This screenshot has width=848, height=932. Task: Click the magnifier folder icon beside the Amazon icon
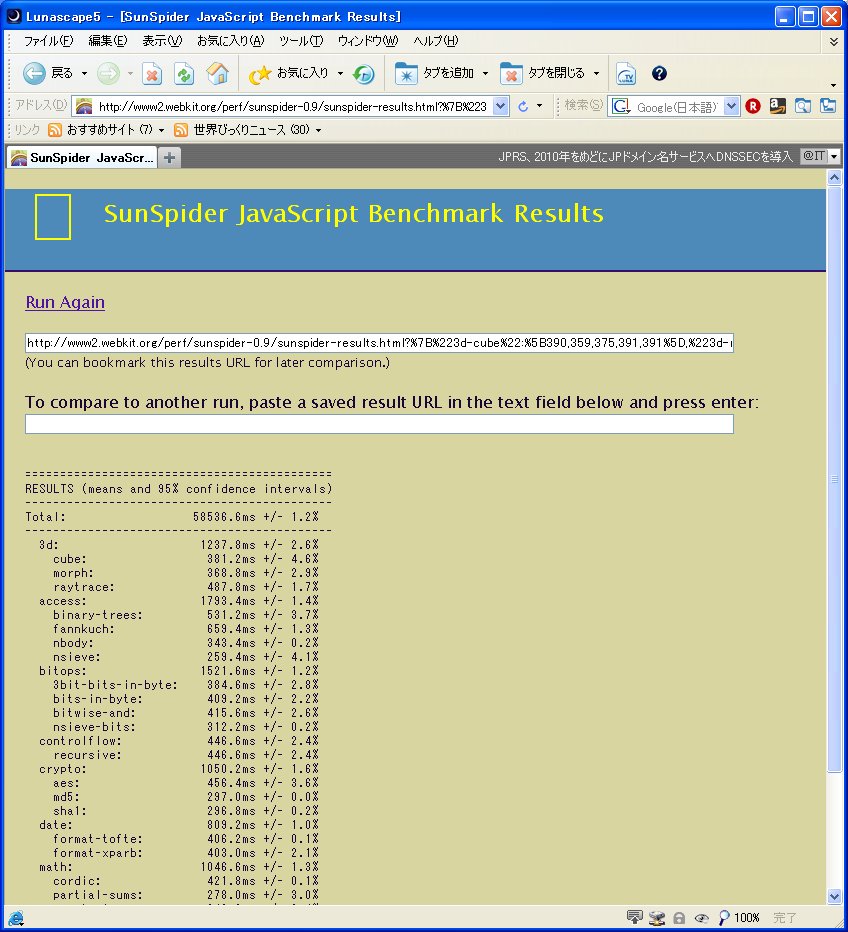803,106
